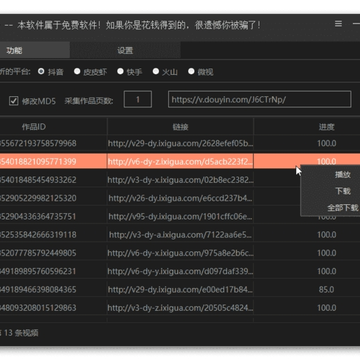Click ID cell ending 9189466398084365
Screen dimensions: 360x360
(38, 290)
